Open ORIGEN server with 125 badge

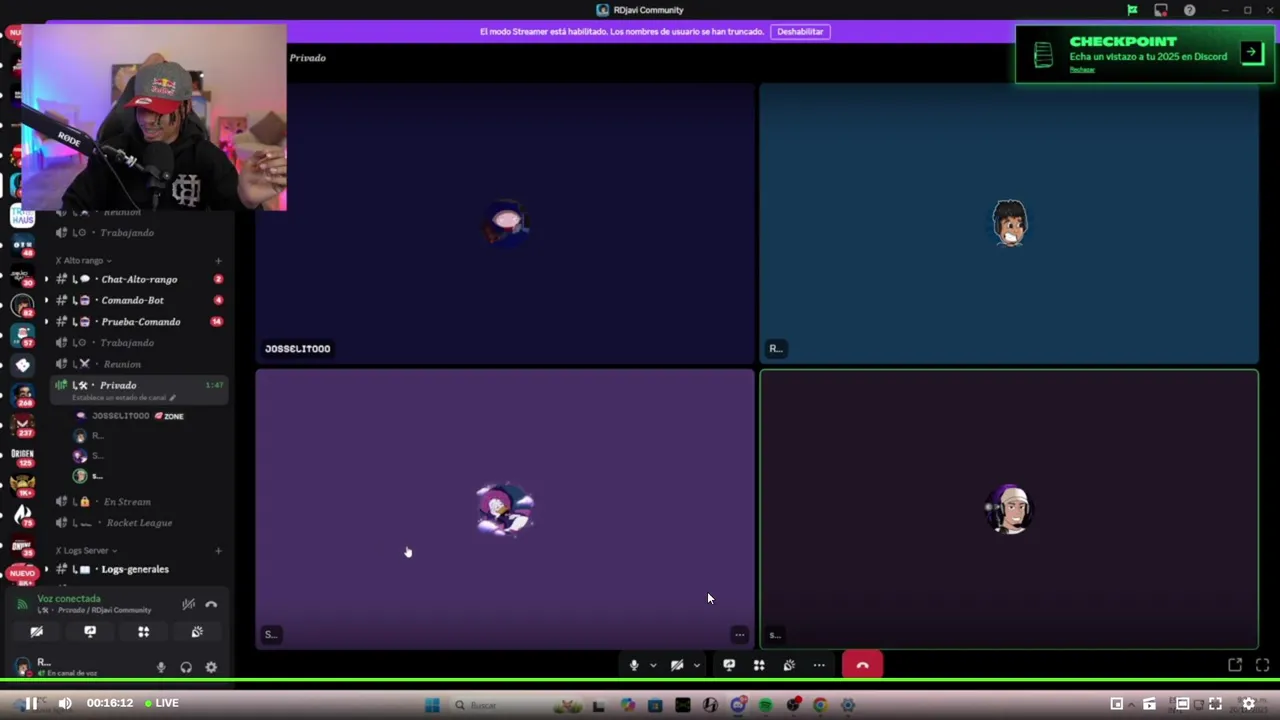(x=22, y=456)
